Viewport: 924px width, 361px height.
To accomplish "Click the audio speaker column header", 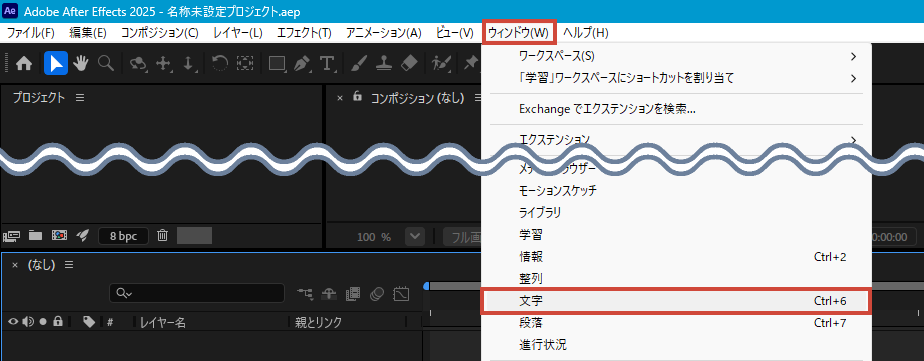I will coord(28,322).
